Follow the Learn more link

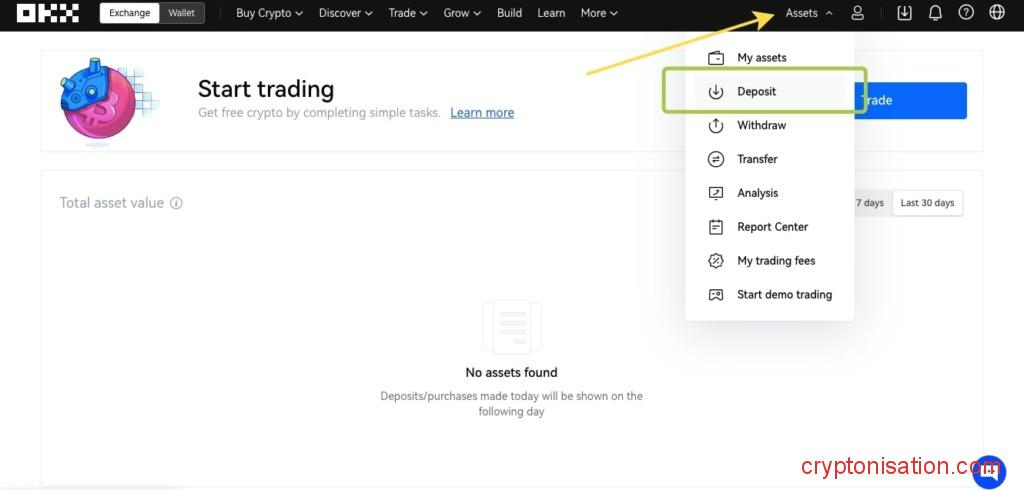(x=482, y=113)
